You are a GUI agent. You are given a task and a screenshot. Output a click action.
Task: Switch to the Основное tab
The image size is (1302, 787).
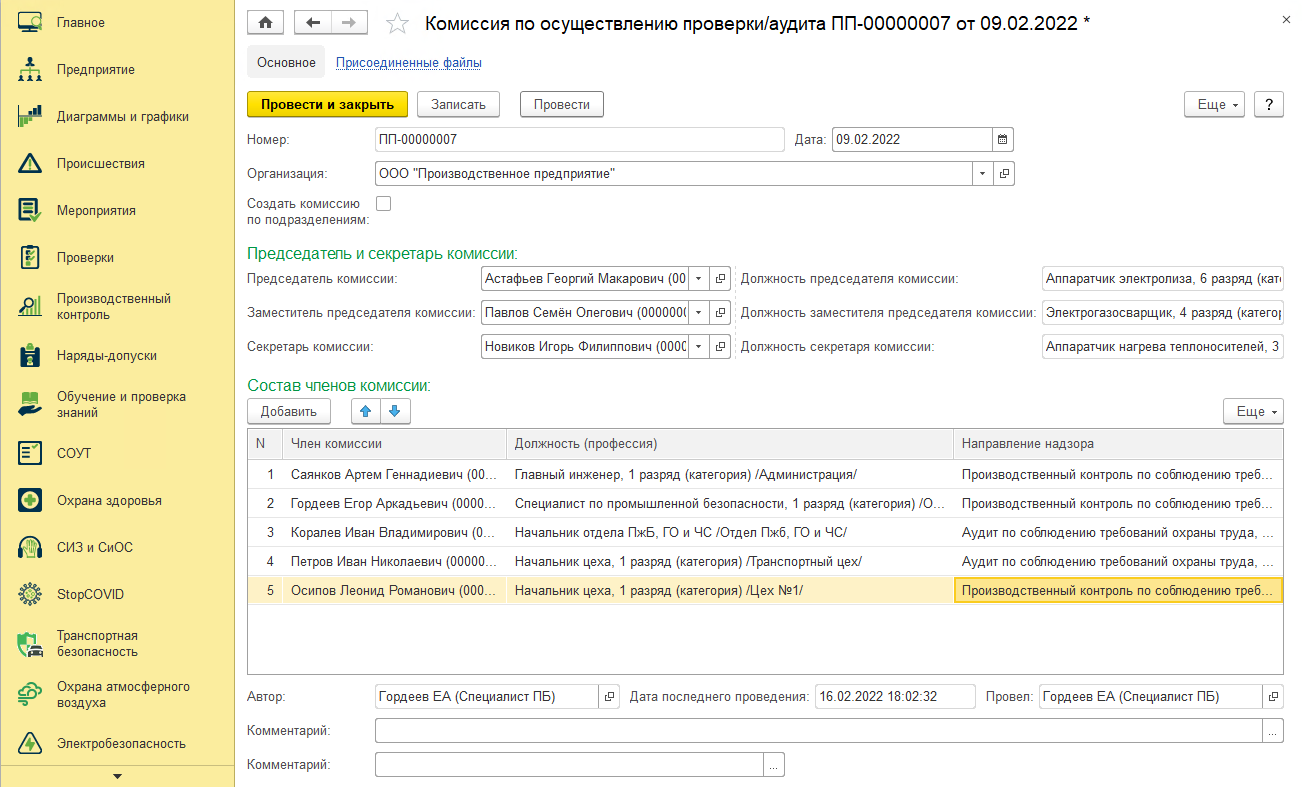tap(286, 62)
